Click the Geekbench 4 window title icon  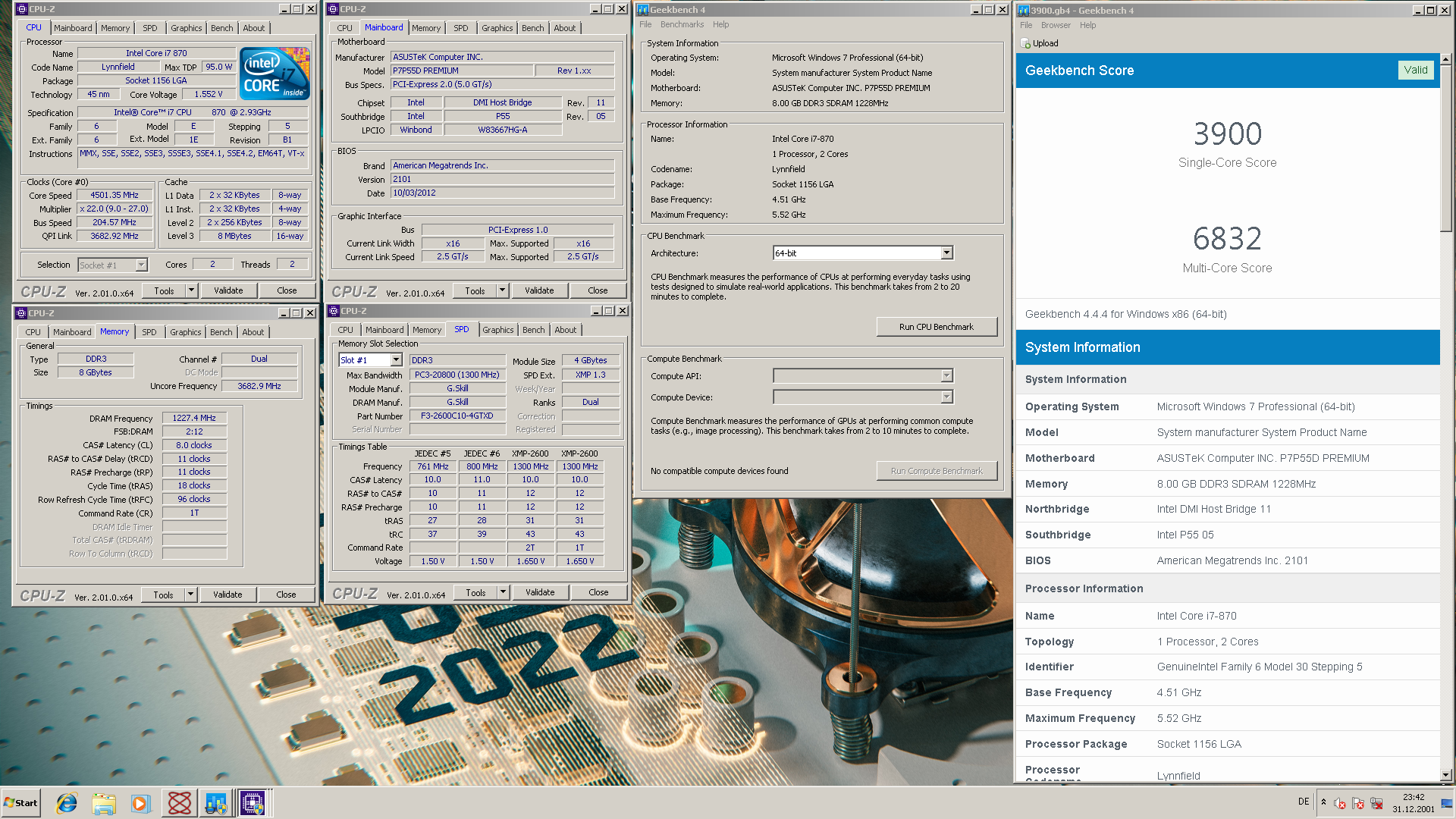(643, 10)
